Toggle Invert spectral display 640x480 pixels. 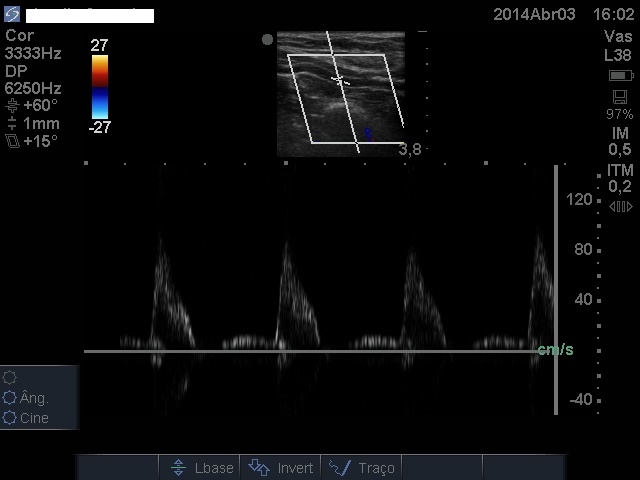(281, 468)
